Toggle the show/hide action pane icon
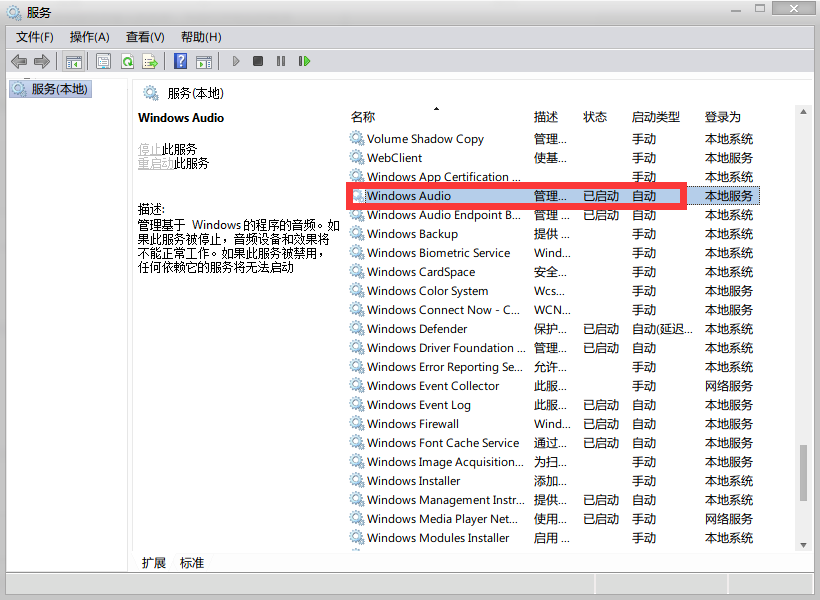Image resolution: width=820 pixels, height=600 pixels. 204,62
